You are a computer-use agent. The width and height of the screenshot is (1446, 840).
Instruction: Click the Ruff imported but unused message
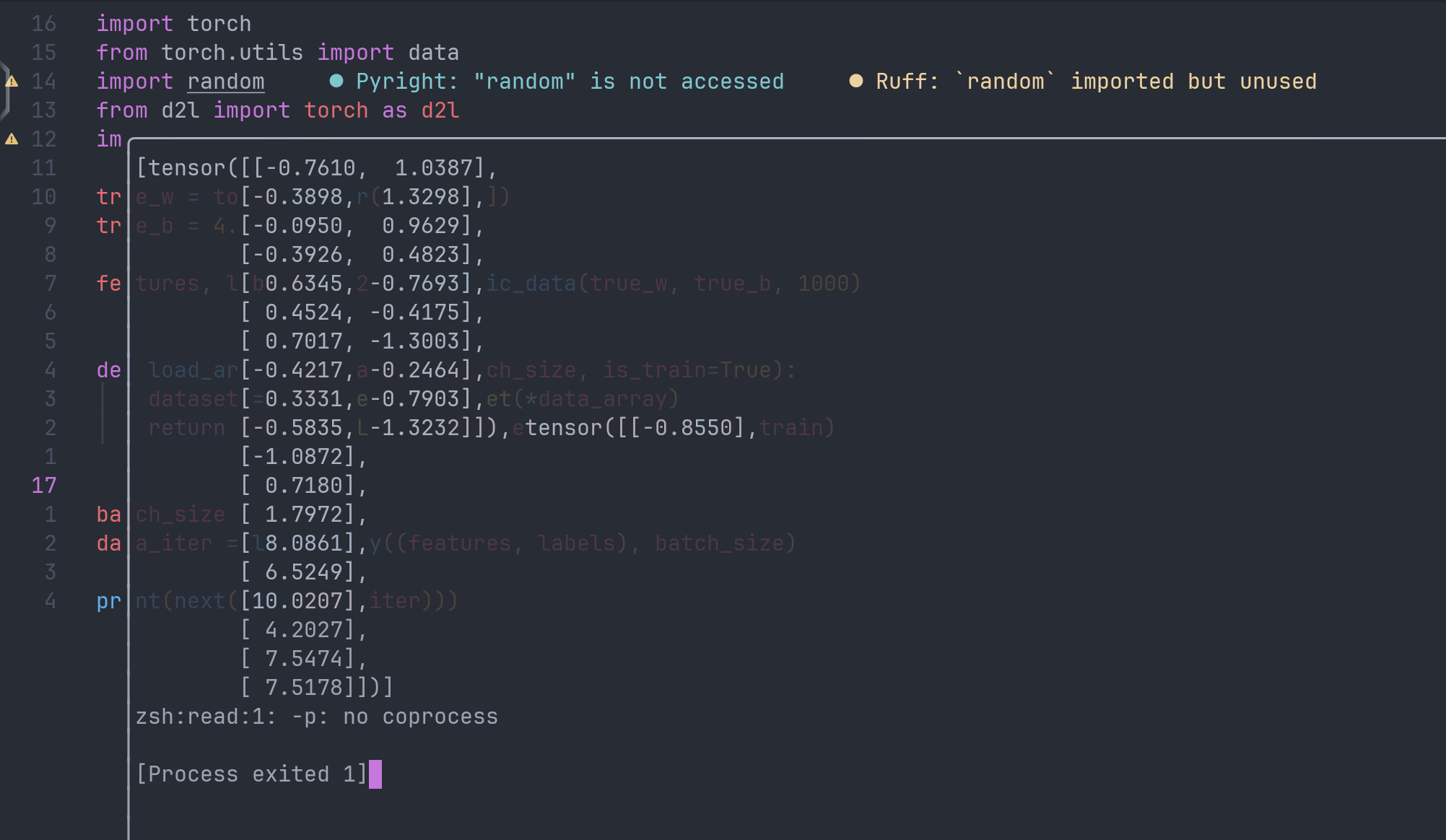pos(1096,82)
